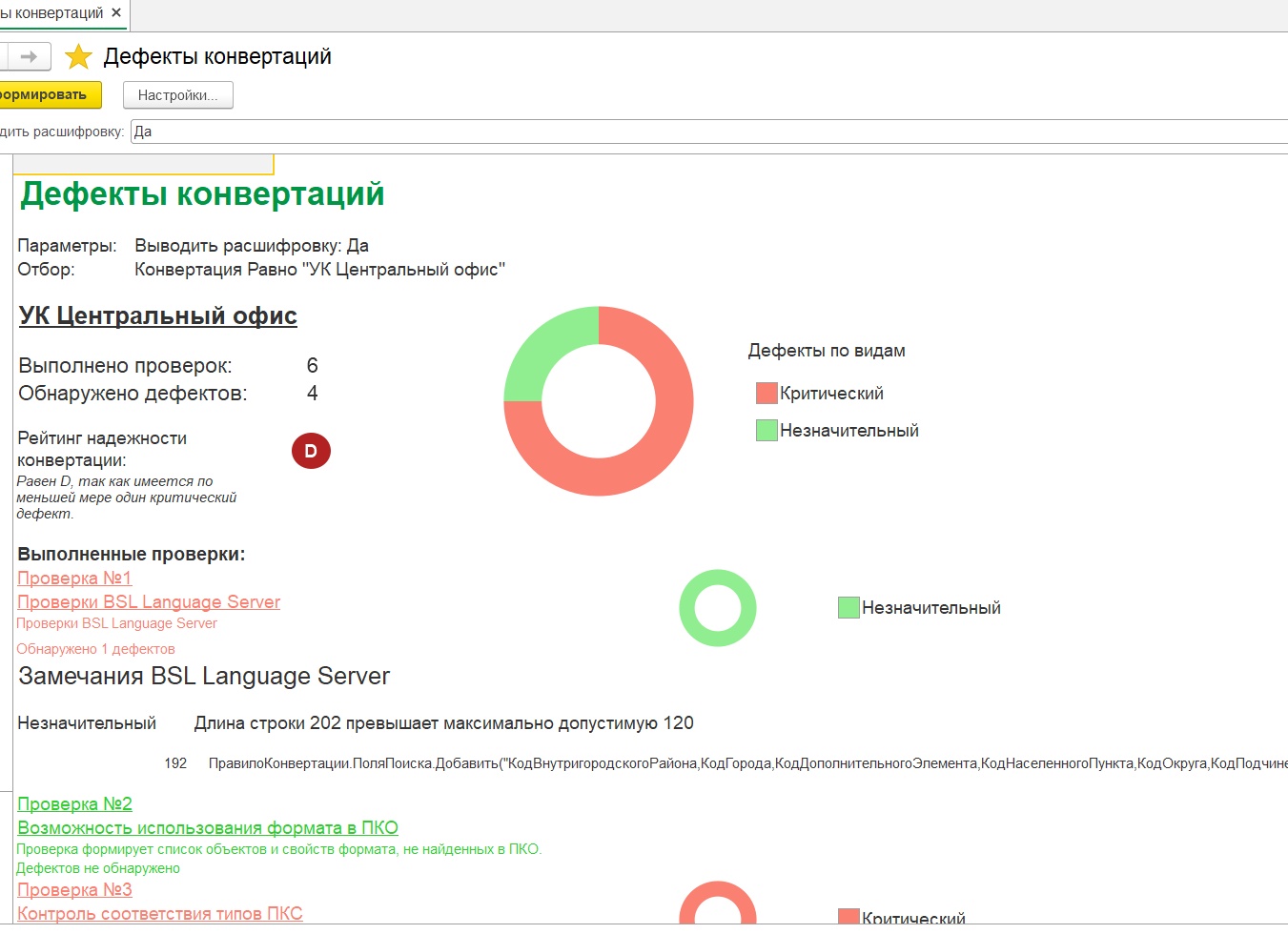Click the text Дефектов не обнаружено
Screen dimensions: 1288x934
tap(98, 868)
